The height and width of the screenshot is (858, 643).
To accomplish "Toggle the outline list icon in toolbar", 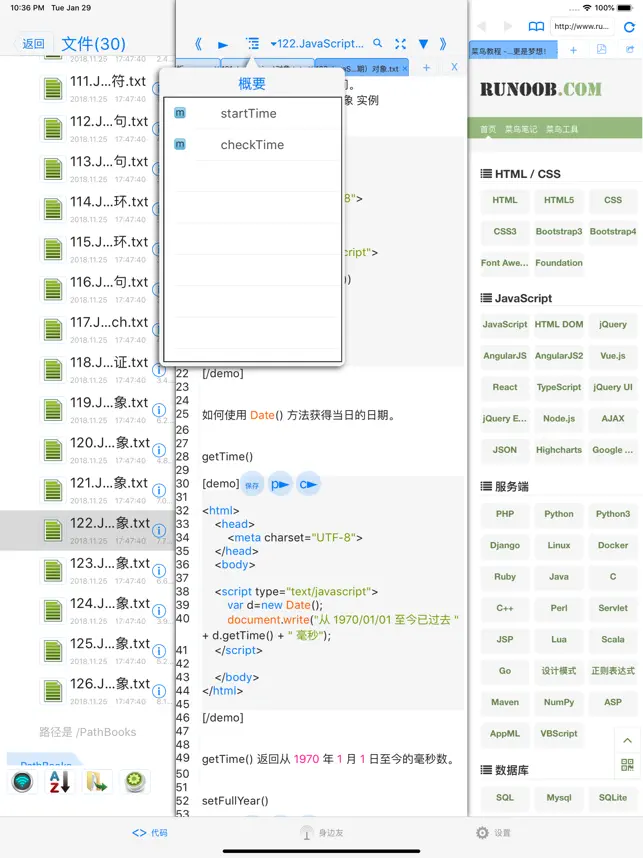I will click(252, 44).
